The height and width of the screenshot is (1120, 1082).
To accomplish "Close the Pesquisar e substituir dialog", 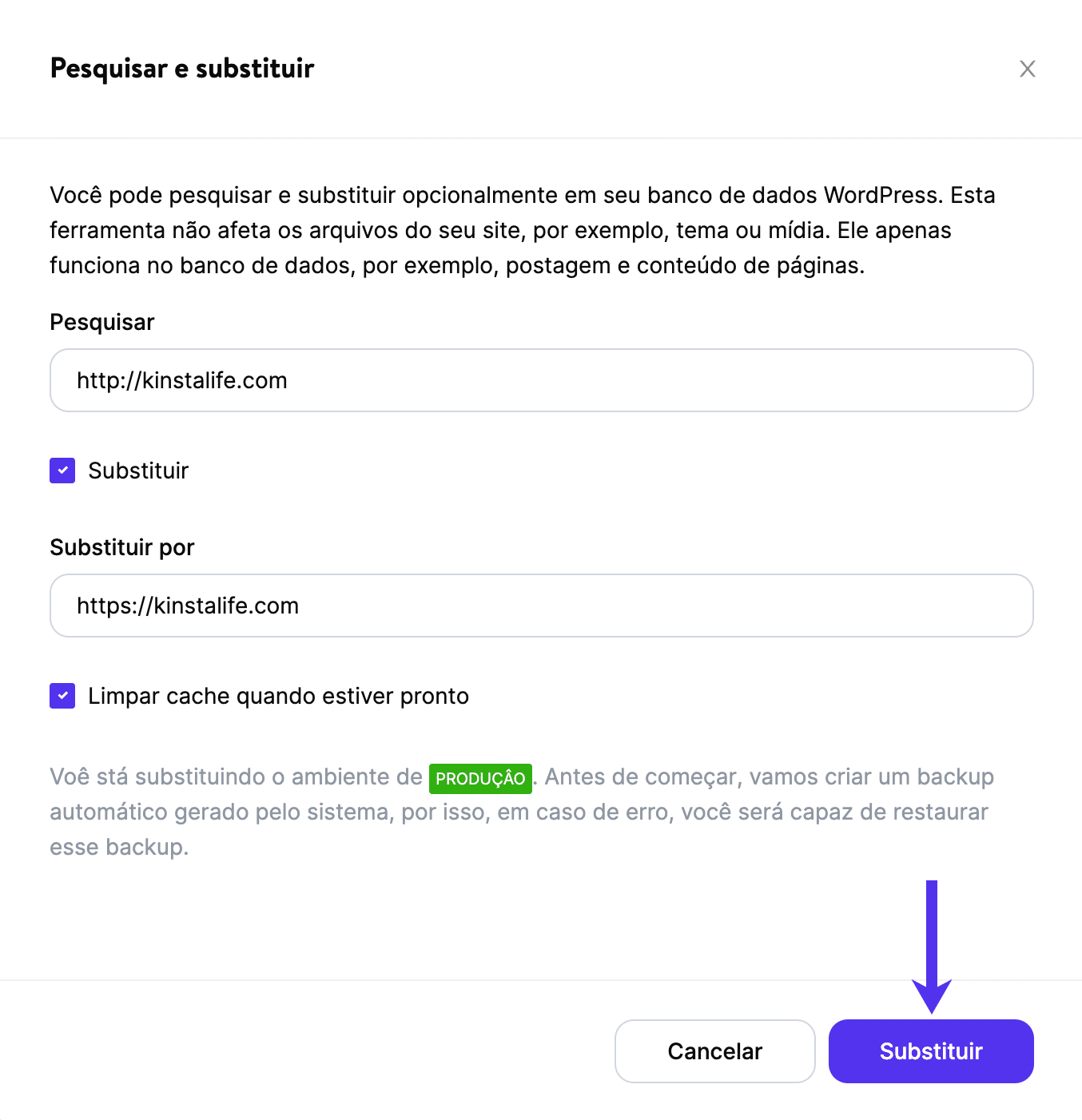I will [x=1028, y=69].
